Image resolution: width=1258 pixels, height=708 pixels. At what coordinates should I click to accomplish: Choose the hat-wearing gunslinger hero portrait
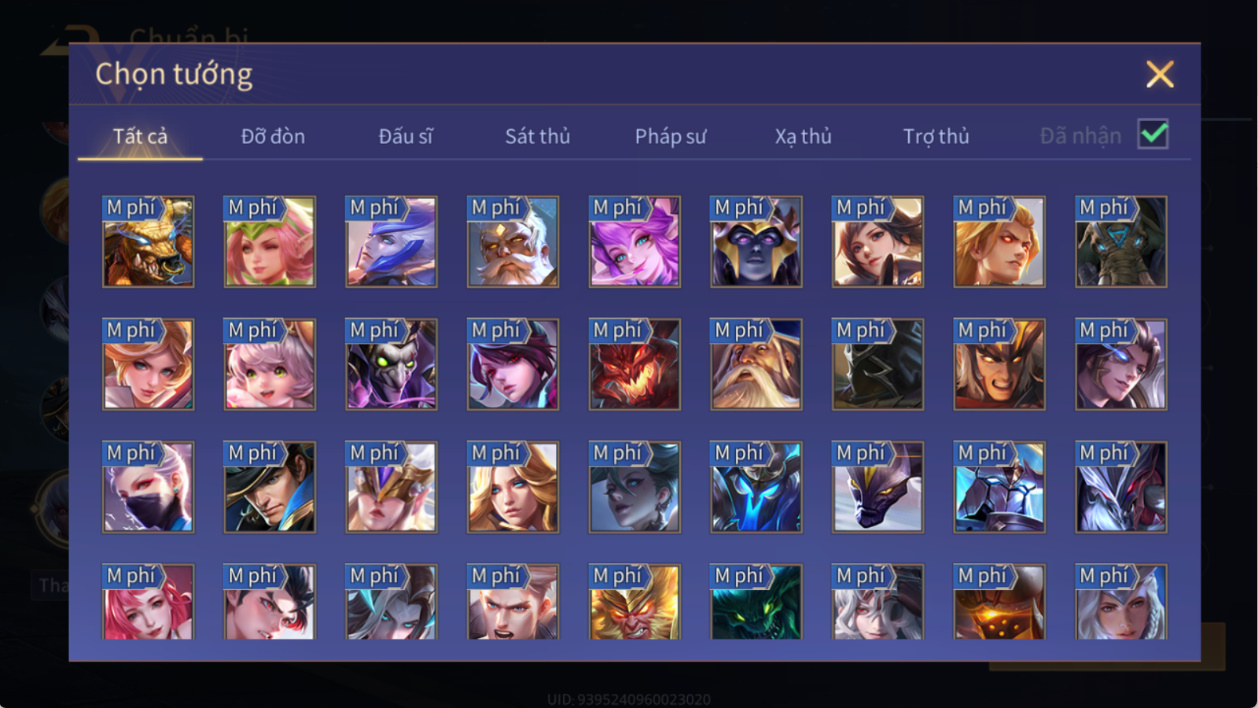[270, 488]
